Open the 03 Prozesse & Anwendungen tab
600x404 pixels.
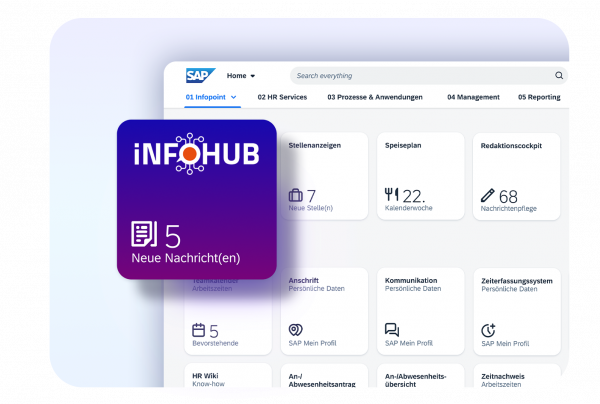click(x=375, y=97)
